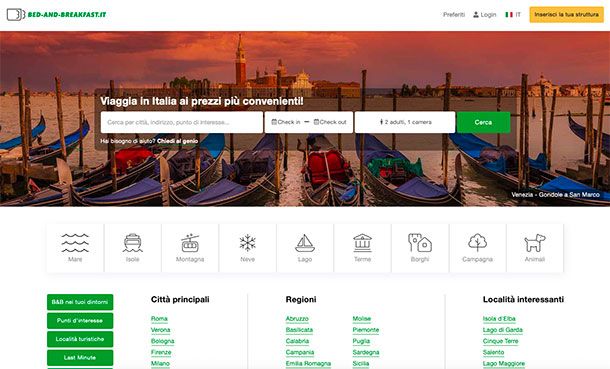Open the Isola d'Elba link
This screenshot has height=369, width=610.
(x=499, y=319)
